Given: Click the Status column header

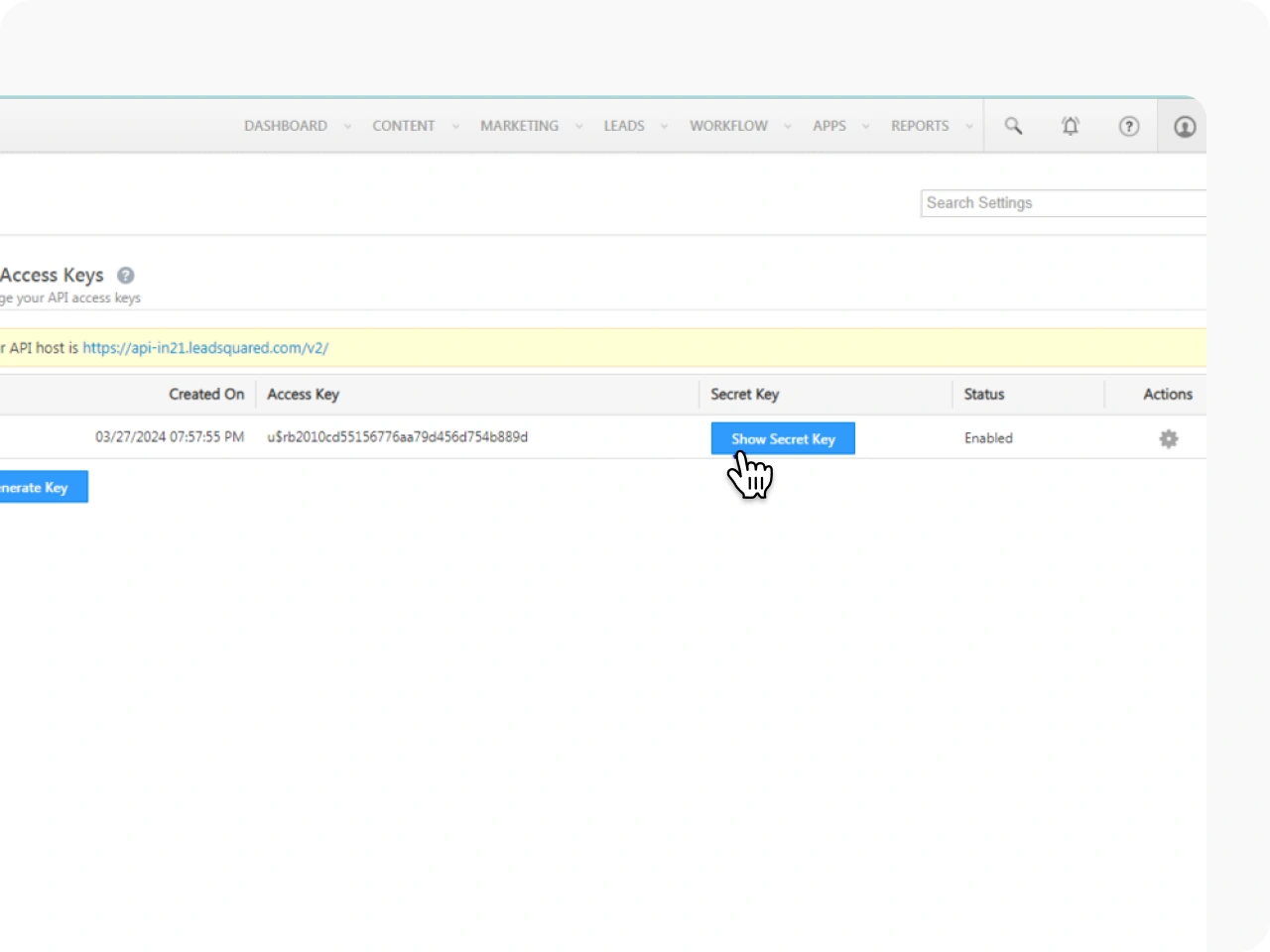Looking at the screenshot, I should 984,394.
